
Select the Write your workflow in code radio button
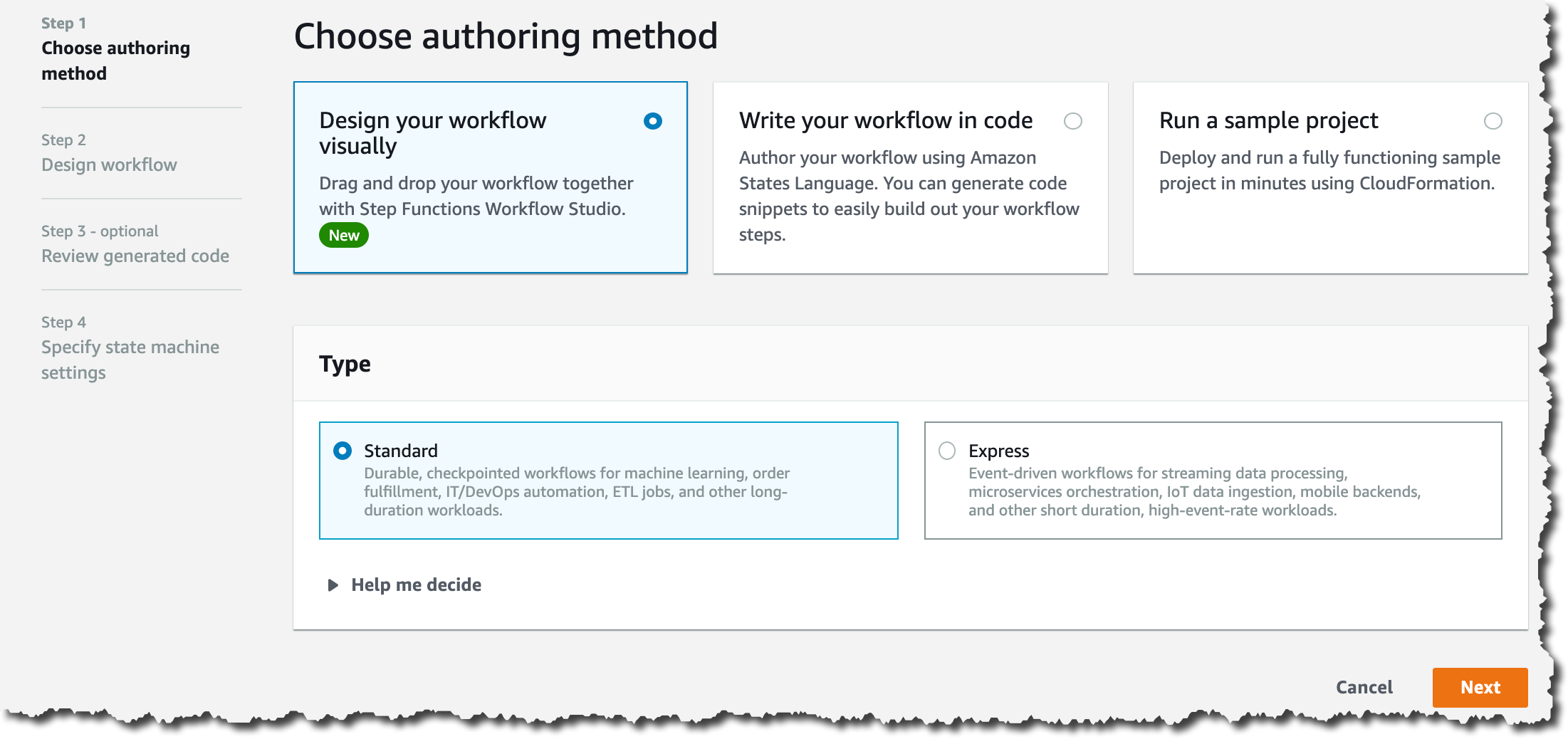coord(1072,121)
